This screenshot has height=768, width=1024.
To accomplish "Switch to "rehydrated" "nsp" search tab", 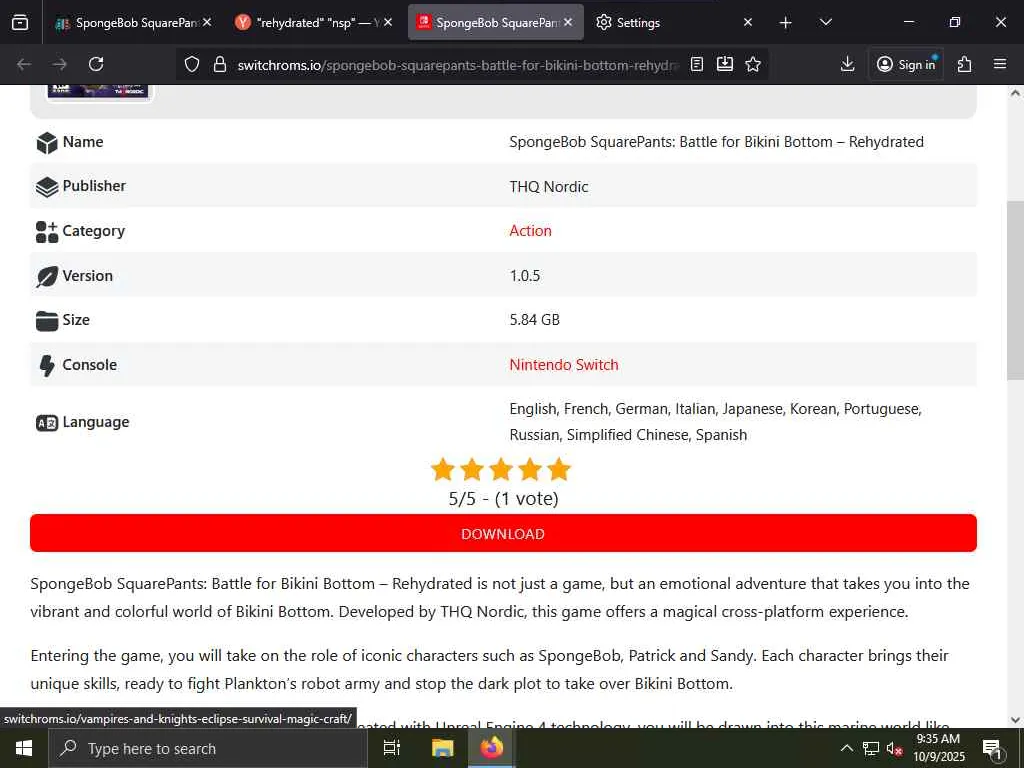I will (x=313, y=22).
